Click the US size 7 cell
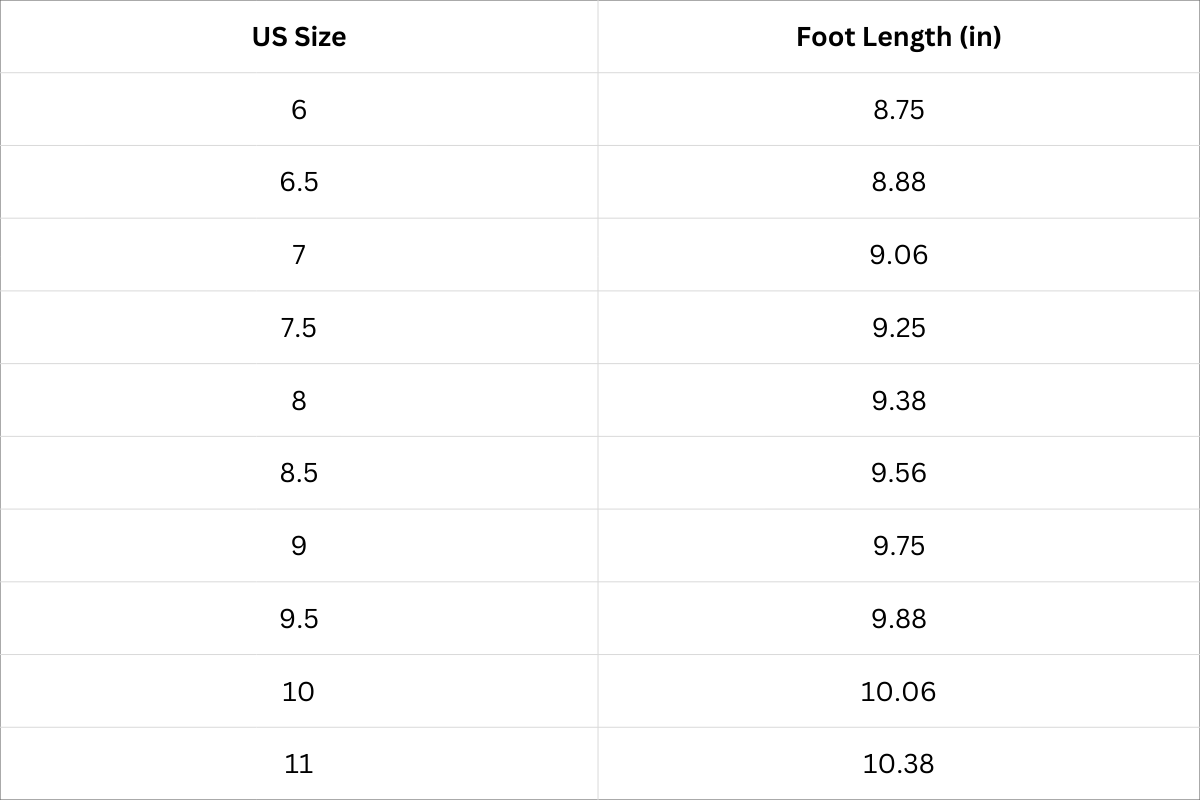 click(x=299, y=255)
